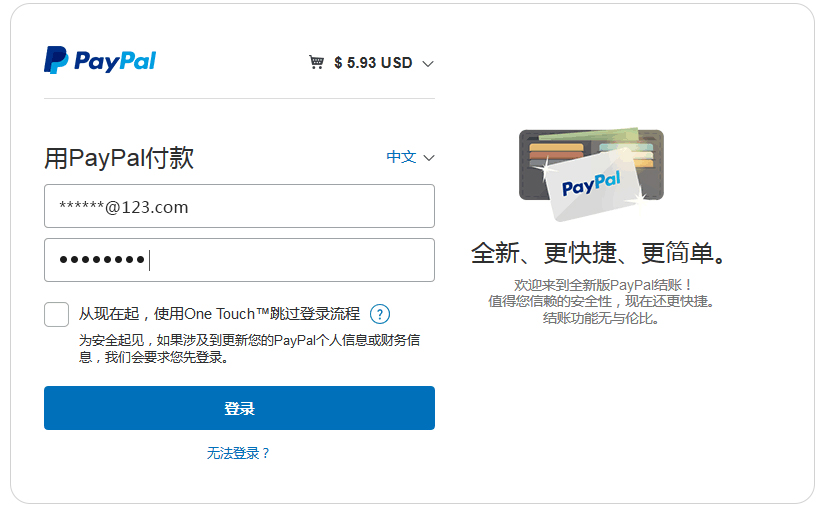Click the $ 5.93 USD order amount
Image resolution: width=821 pixels, height=512 pixels.
point(373,63)
